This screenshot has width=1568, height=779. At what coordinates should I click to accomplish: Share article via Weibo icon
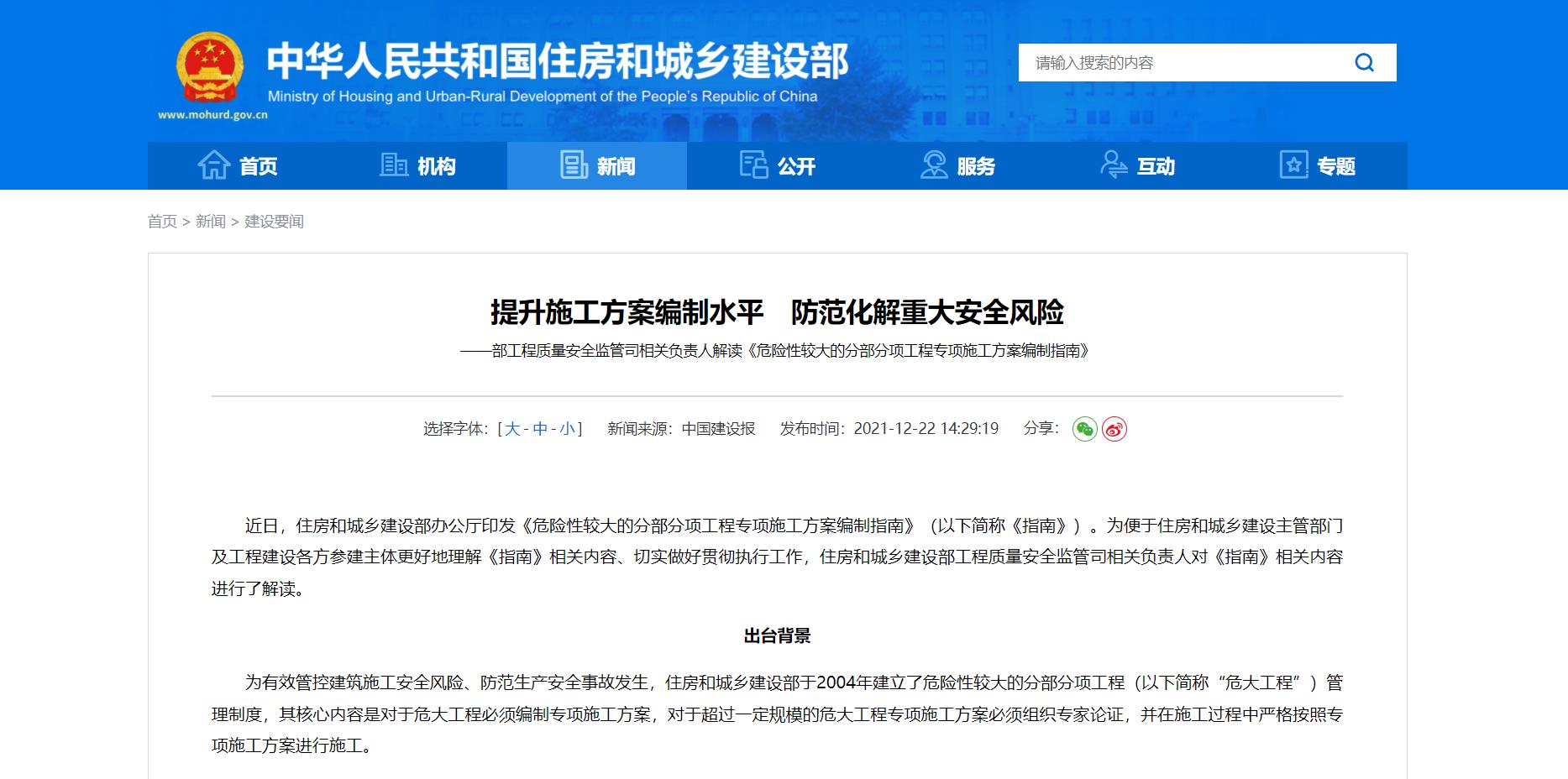(1114, 429)
